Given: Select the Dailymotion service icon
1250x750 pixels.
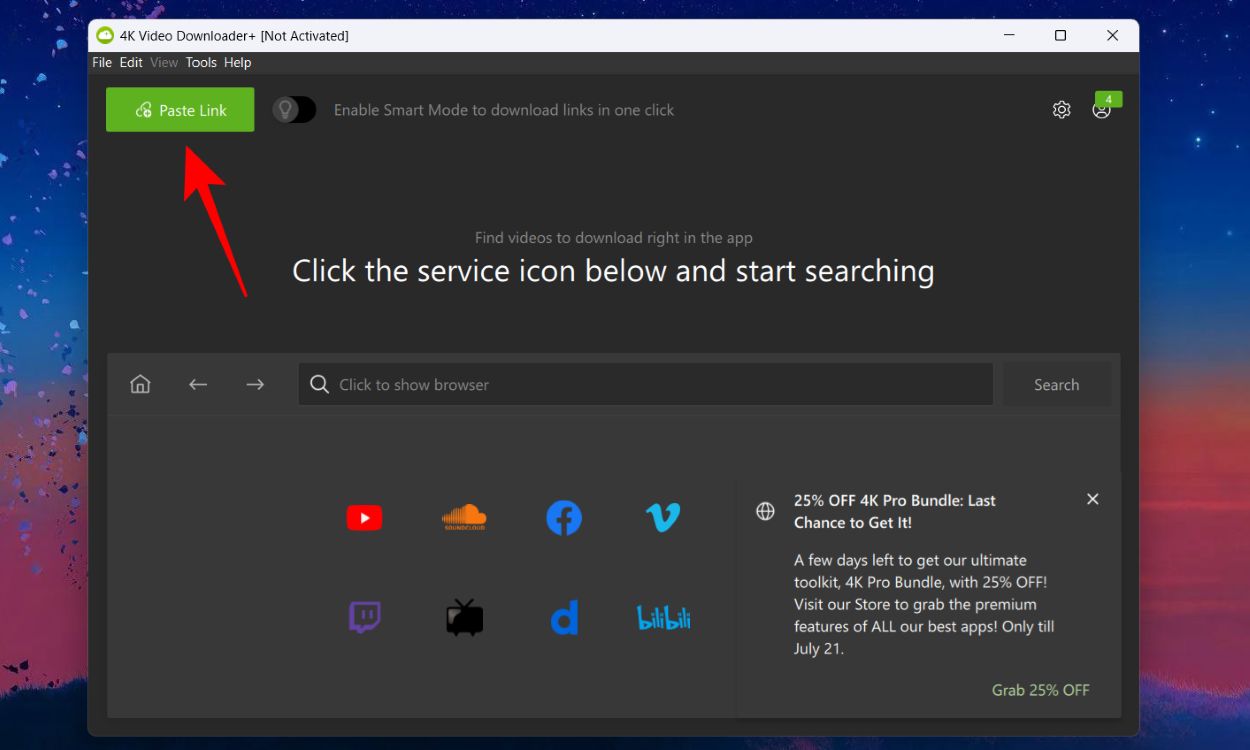Looking at the screenshot, I should tap(564, 617).
